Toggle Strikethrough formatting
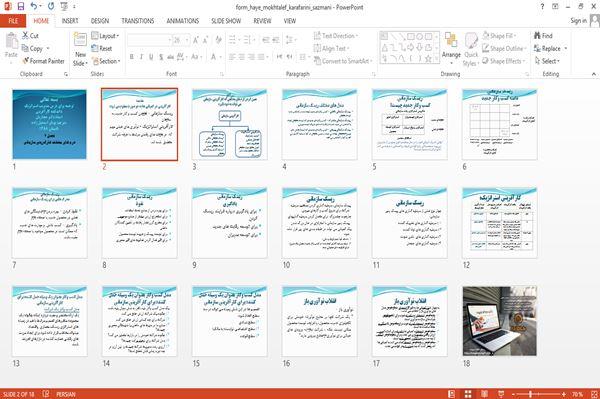600x399 pixels. tap(171, 57)
